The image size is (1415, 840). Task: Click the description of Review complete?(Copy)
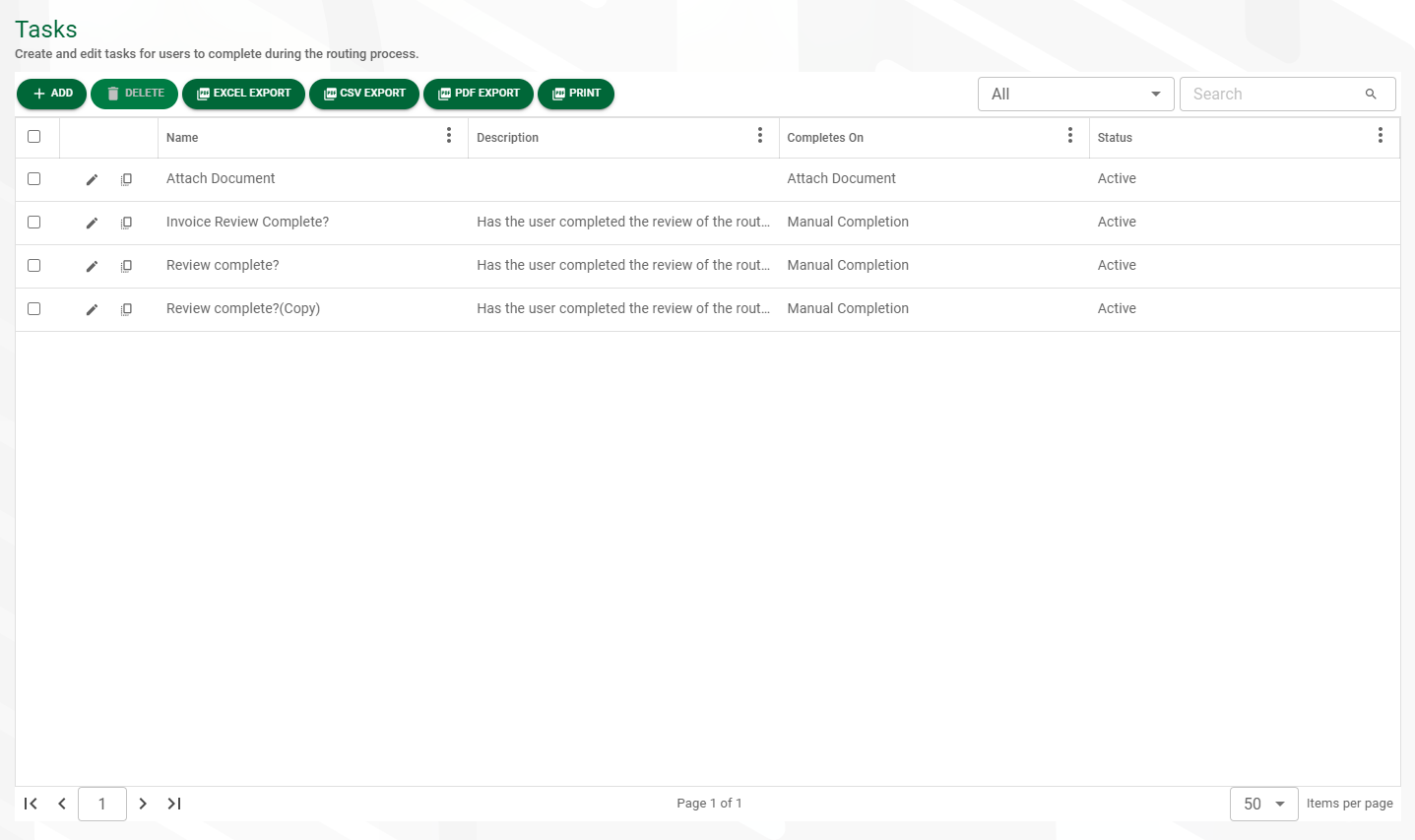pos(623,308)
